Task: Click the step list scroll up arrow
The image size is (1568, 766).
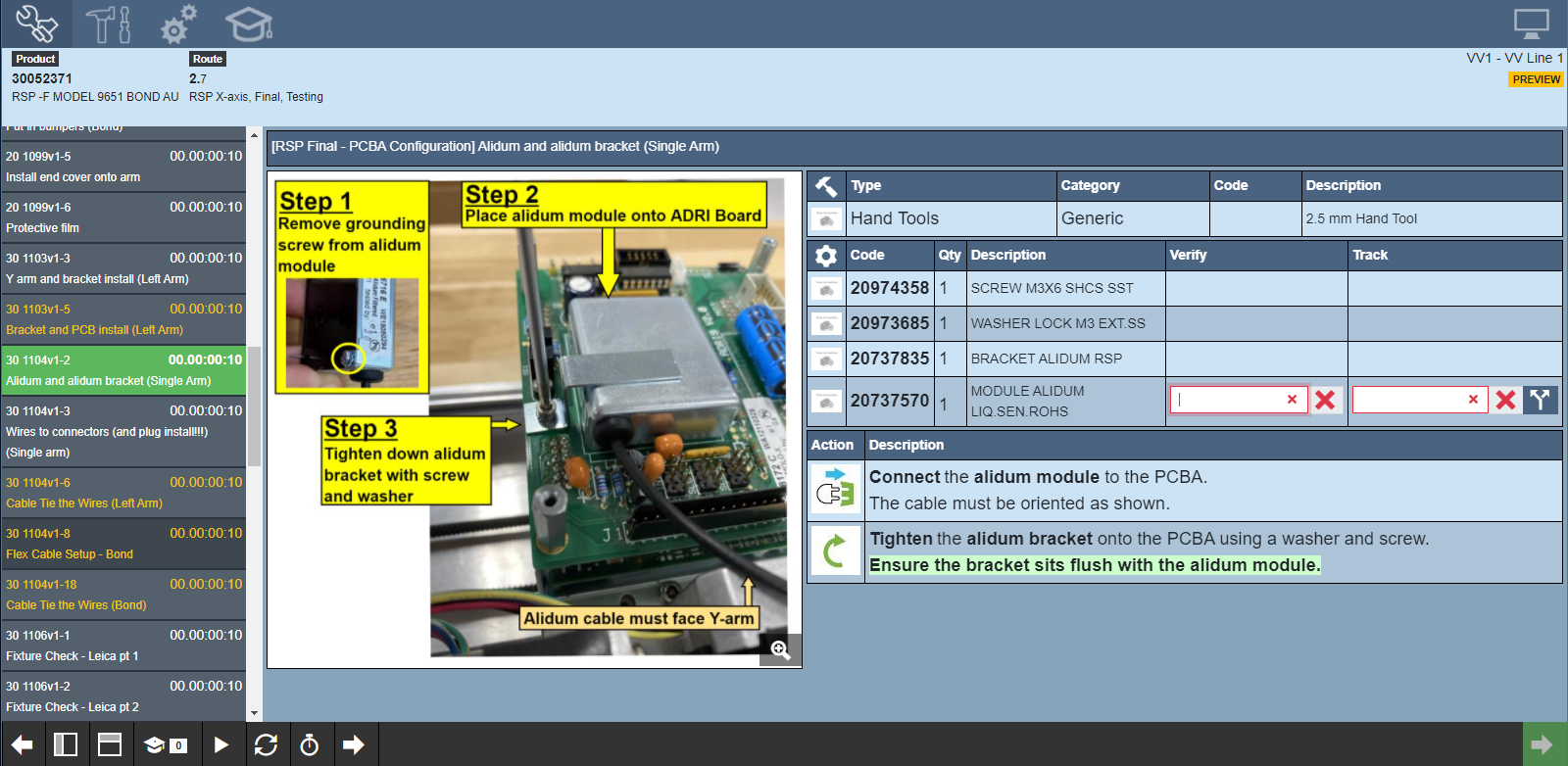Action: point(255,135)
